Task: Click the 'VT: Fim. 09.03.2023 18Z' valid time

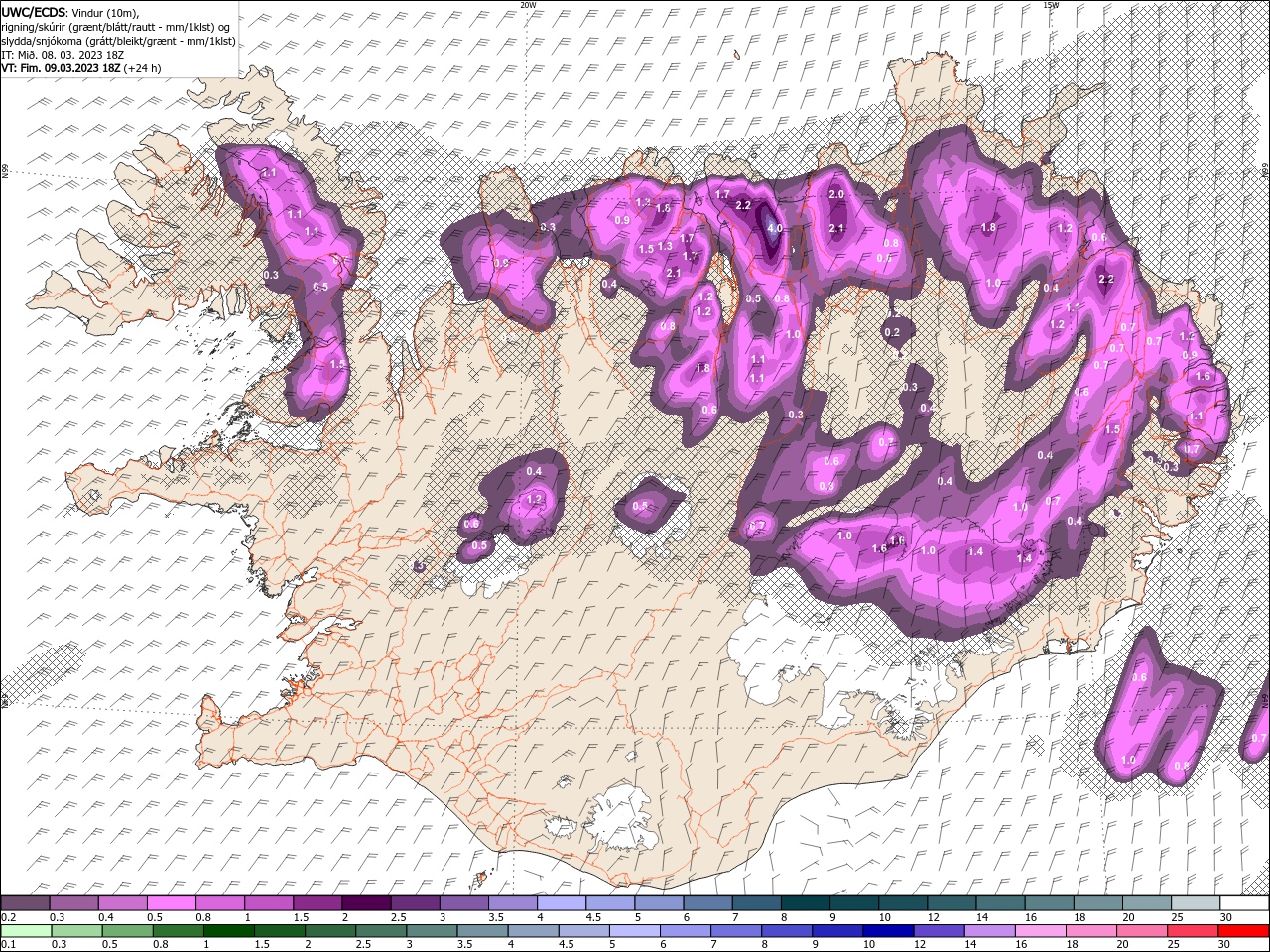Action: pyautogui.click(x=62, y=68)
